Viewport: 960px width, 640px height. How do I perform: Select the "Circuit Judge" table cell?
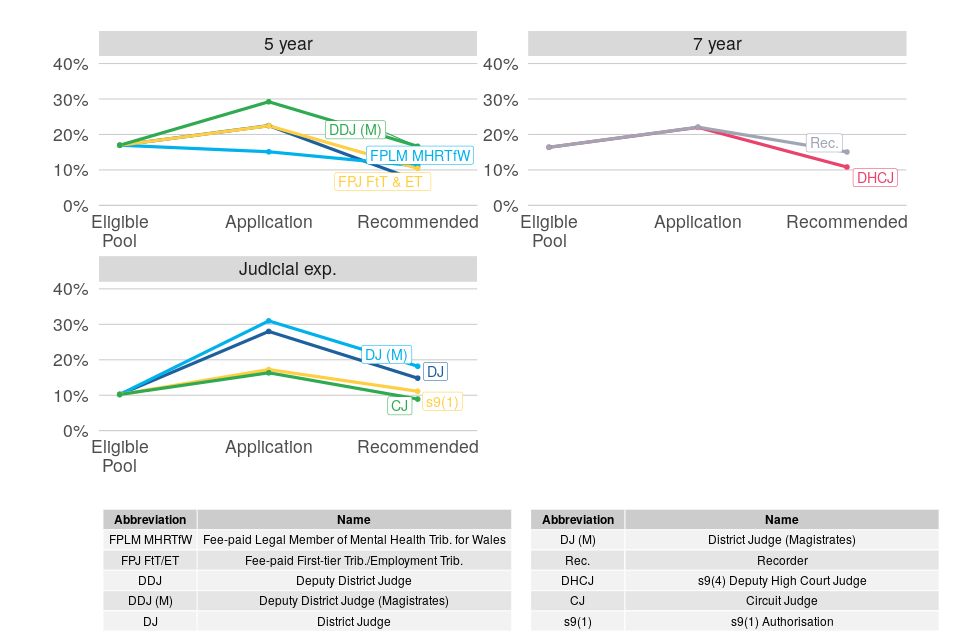coord(781,601)
